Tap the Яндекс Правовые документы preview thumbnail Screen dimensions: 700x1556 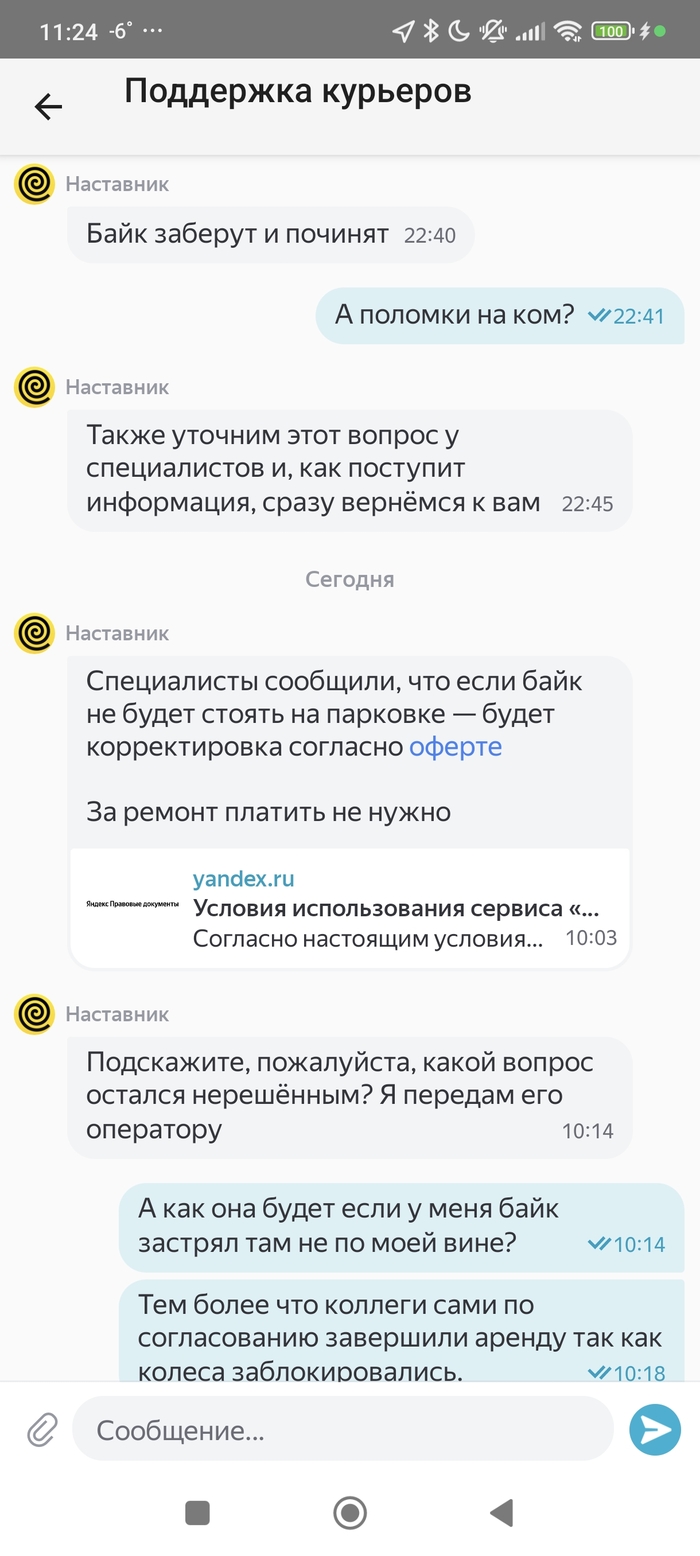131,904
